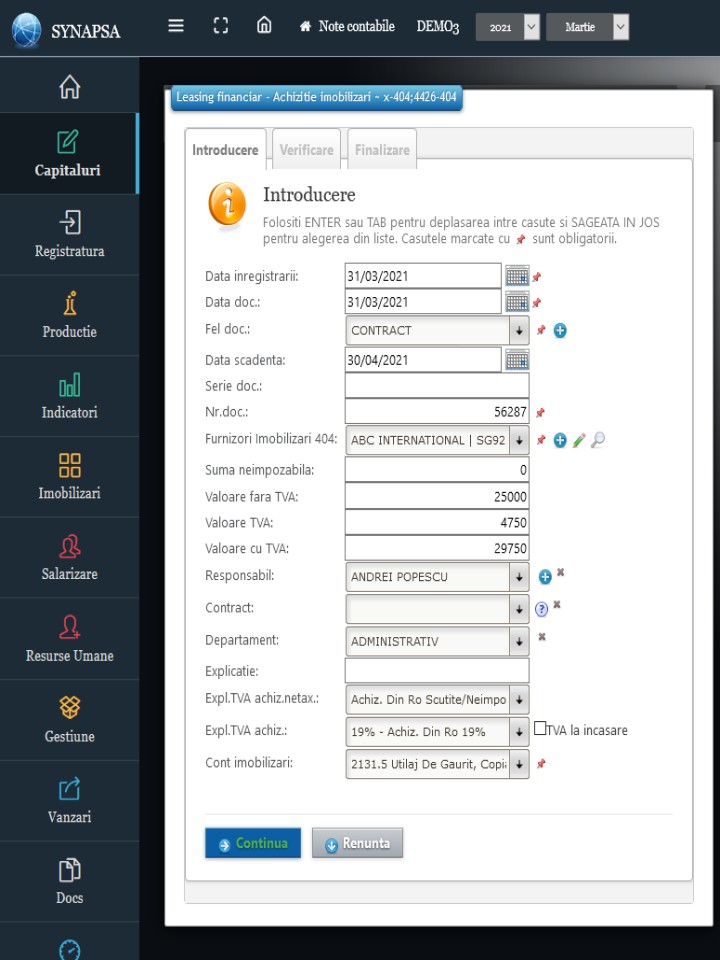Open the Martie month dropdown
This screenshot has height=960, width=720.
[587, 28]
